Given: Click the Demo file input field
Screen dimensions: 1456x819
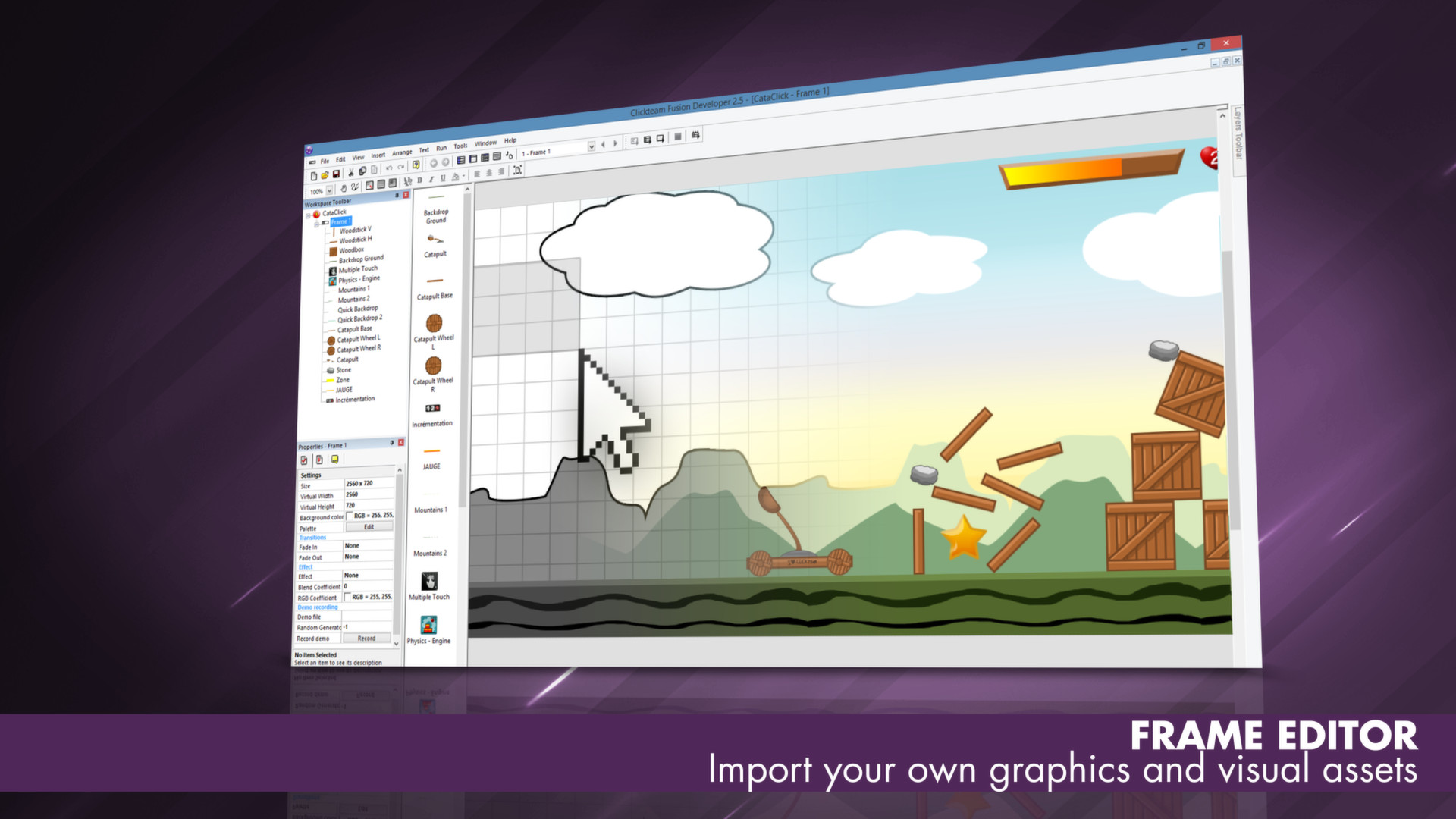Looking at the screenshot, I should point(368,617).
